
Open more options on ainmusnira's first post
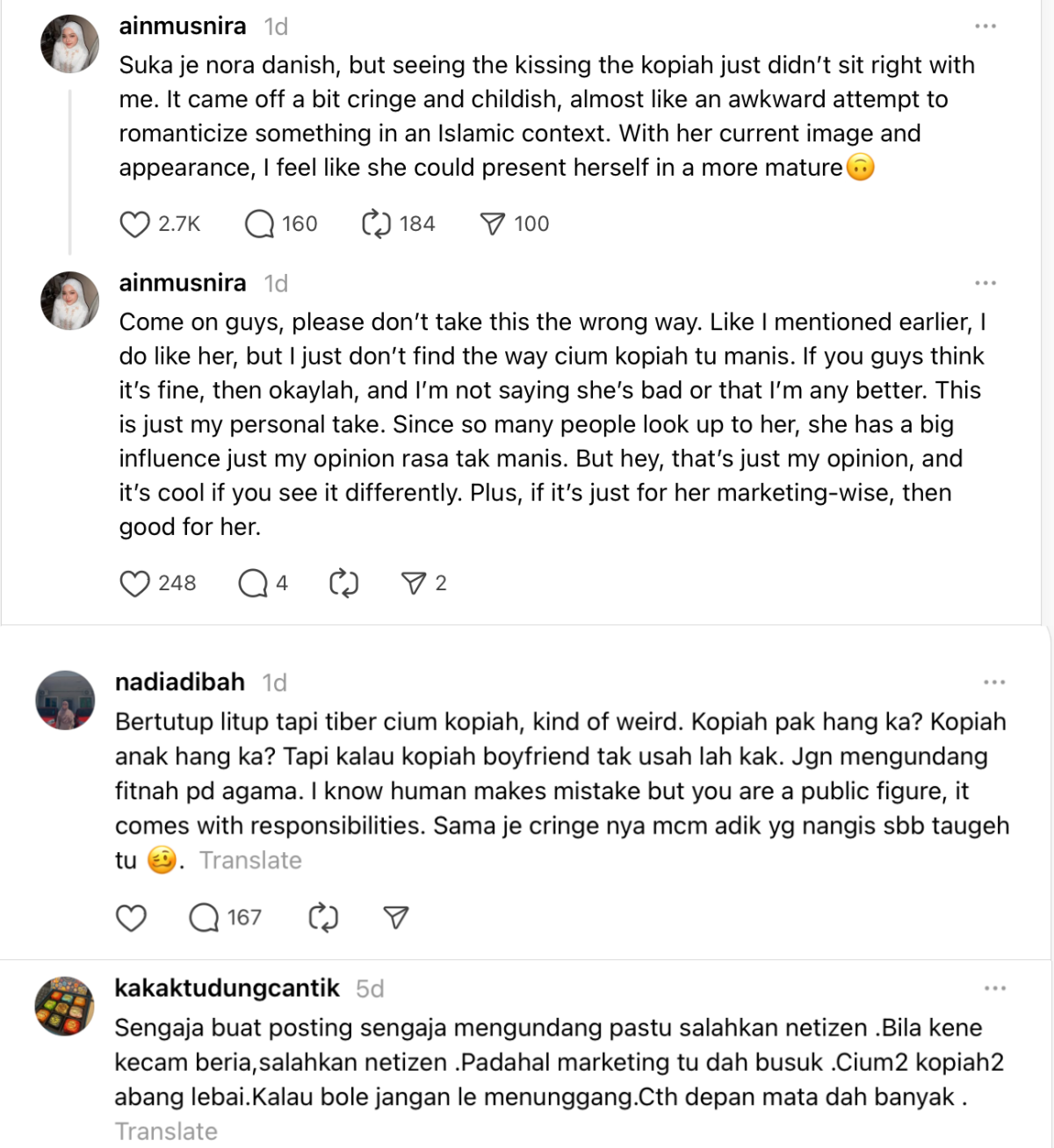tap(985, 26)
